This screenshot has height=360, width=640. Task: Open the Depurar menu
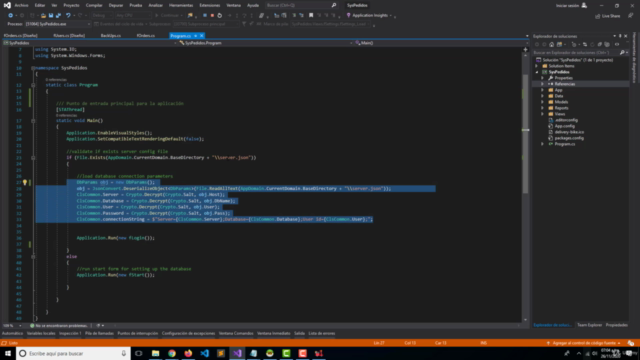click(116, 5)
